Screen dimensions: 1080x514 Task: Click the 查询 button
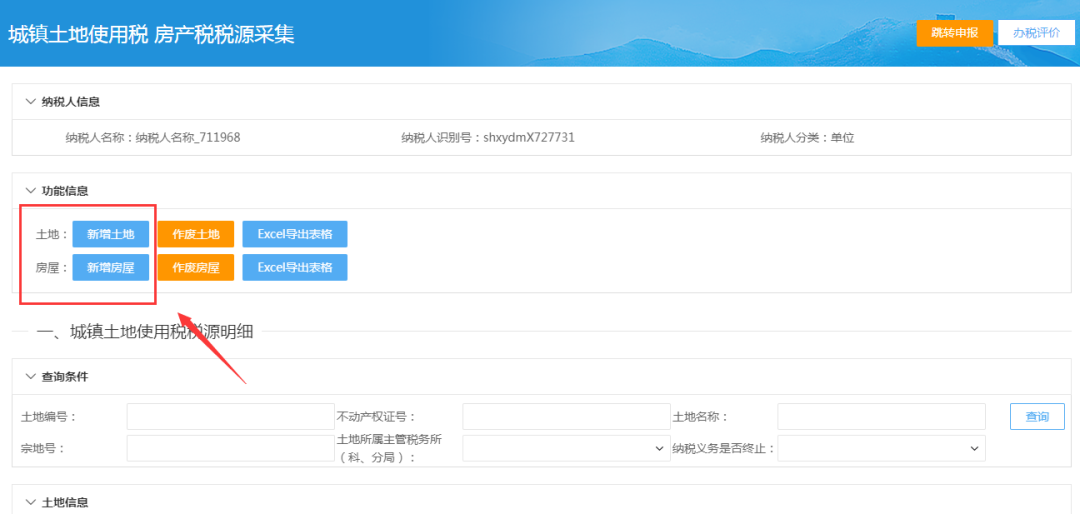point(1037,416)
